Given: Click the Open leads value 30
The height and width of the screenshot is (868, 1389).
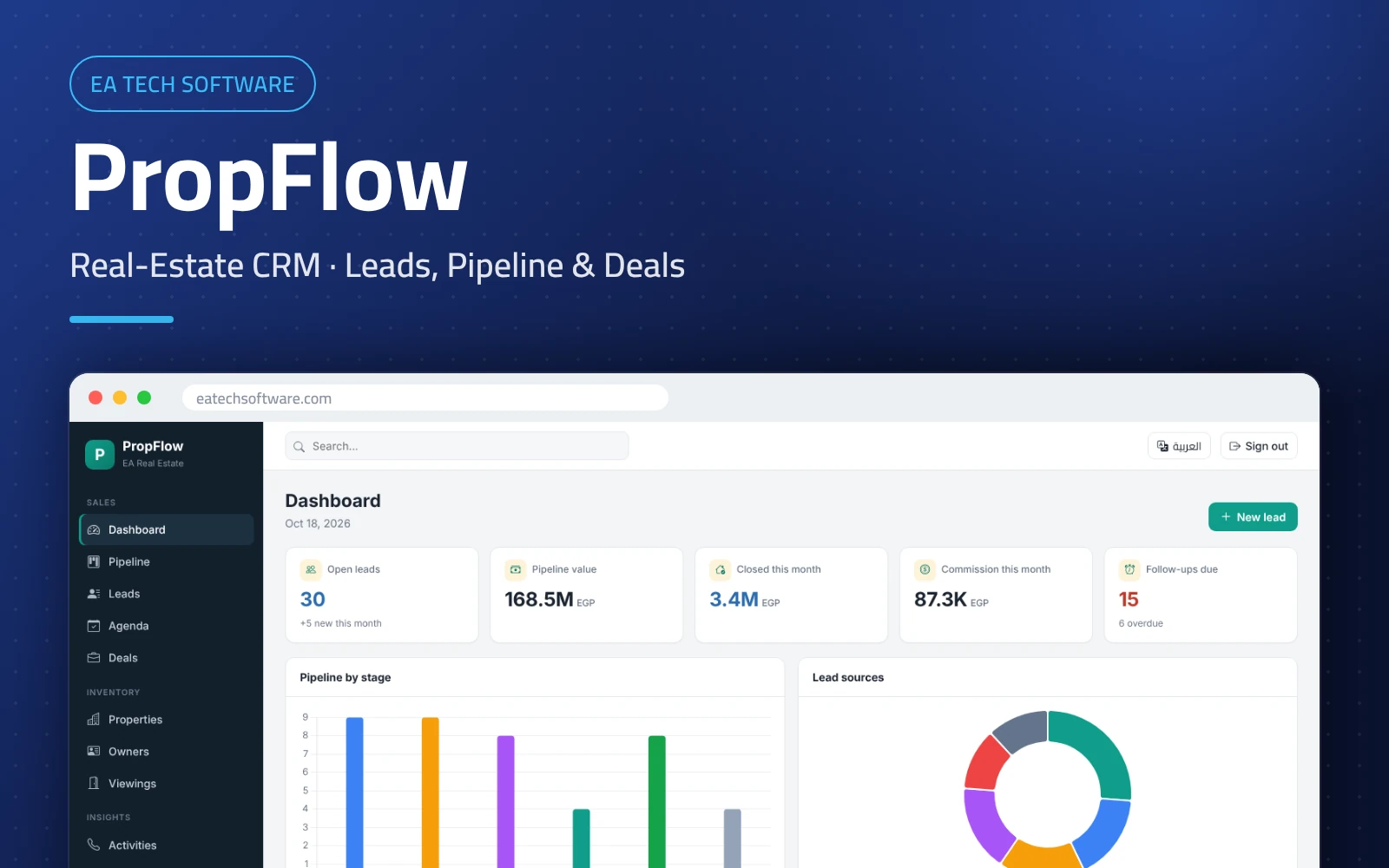Looking at the screenshot, I should (x=313, y=599).
